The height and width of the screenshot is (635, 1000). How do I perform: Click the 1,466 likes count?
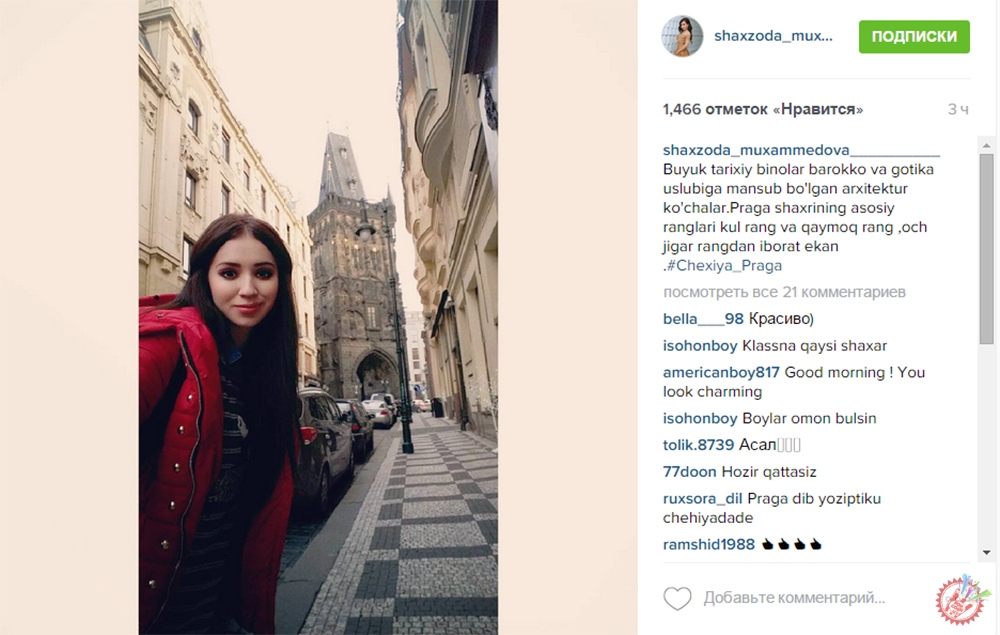[763, 110]
